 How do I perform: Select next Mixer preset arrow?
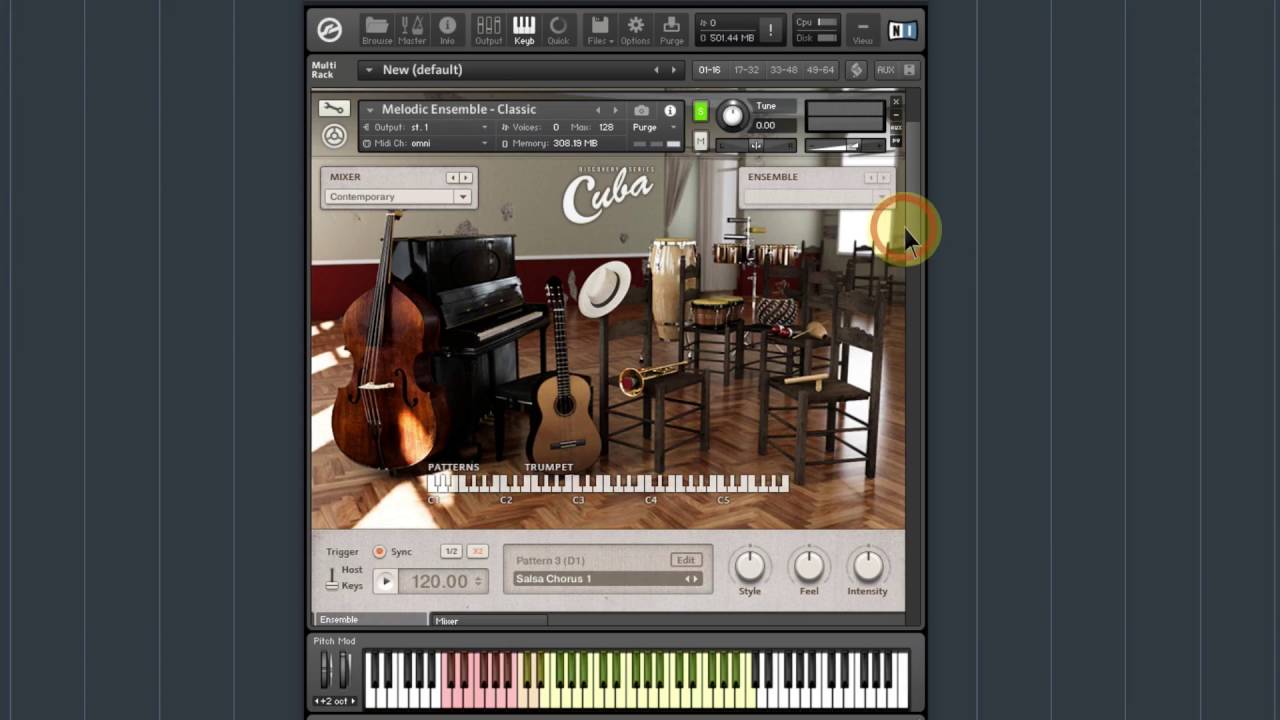465,178
